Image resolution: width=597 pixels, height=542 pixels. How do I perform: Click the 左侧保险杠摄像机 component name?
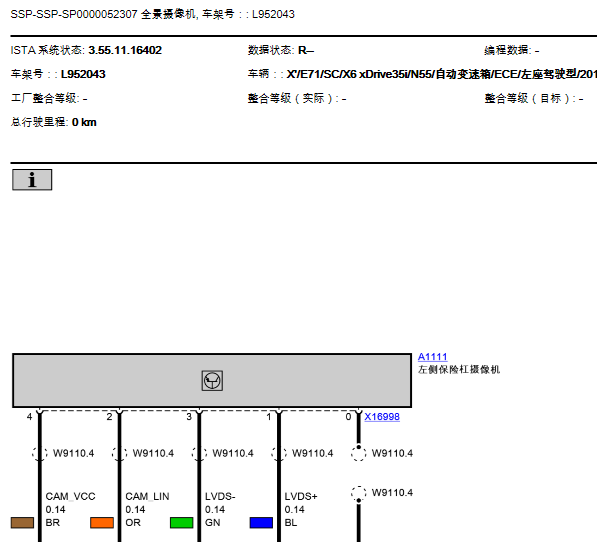tap(459, 370)
